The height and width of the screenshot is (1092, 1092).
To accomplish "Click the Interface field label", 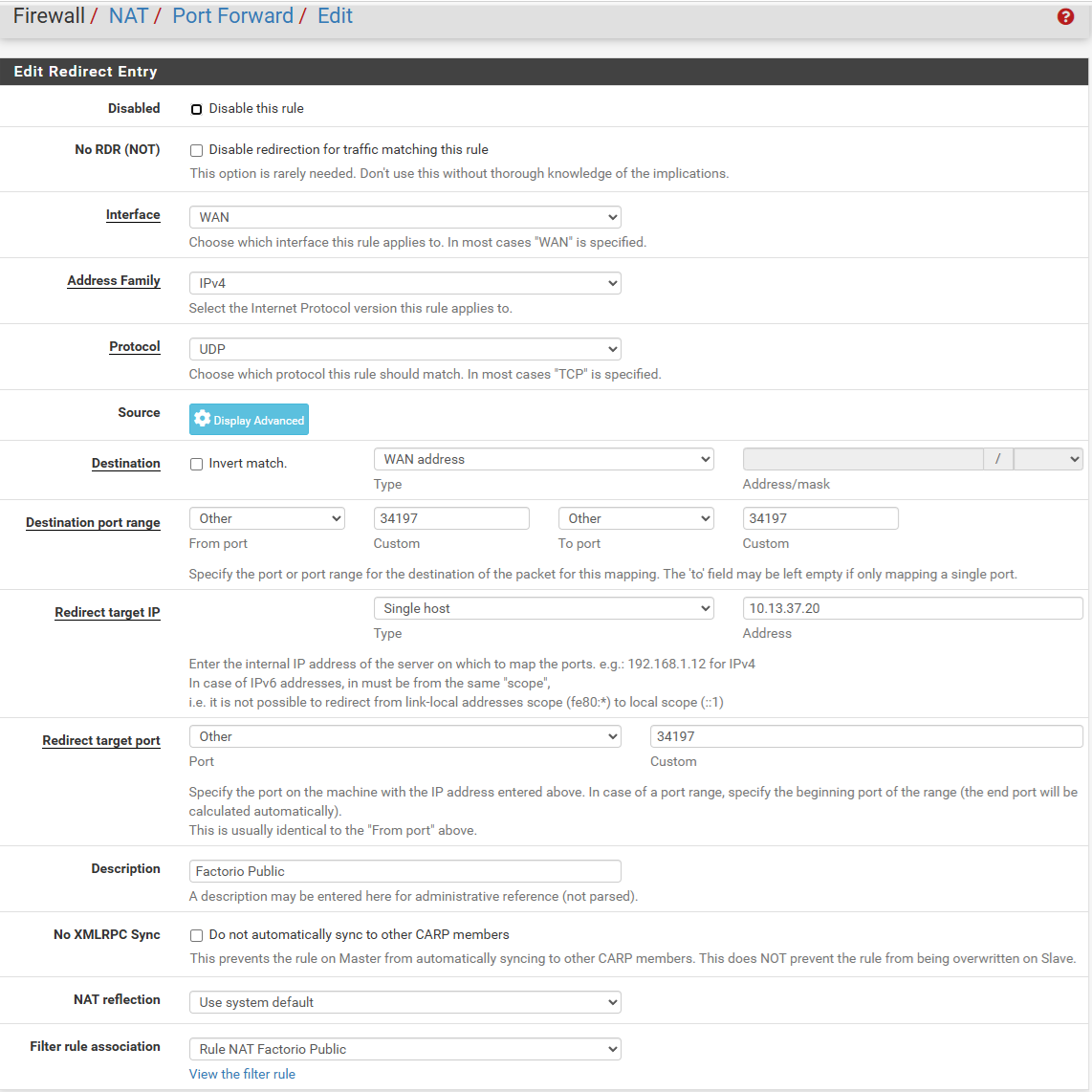I will tap(132, 214).
